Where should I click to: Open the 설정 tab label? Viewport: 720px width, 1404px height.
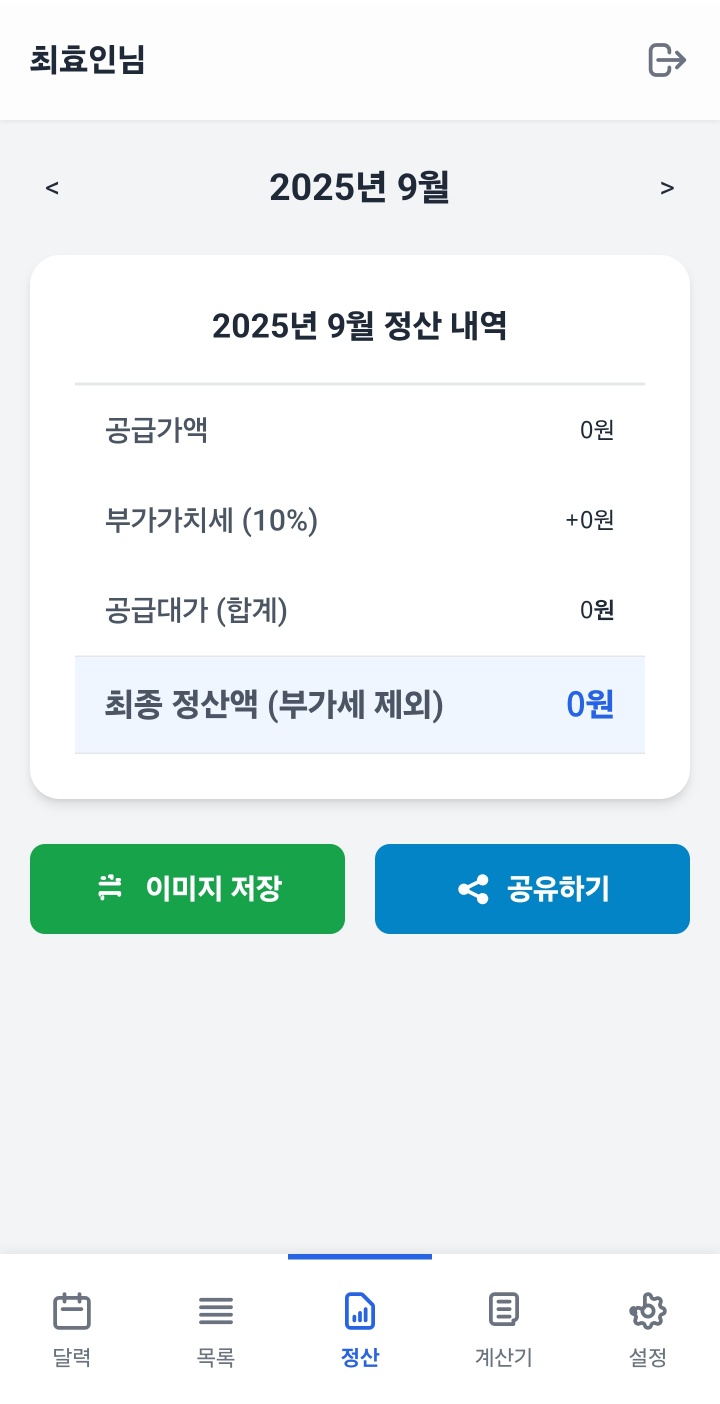point(648,1358)
